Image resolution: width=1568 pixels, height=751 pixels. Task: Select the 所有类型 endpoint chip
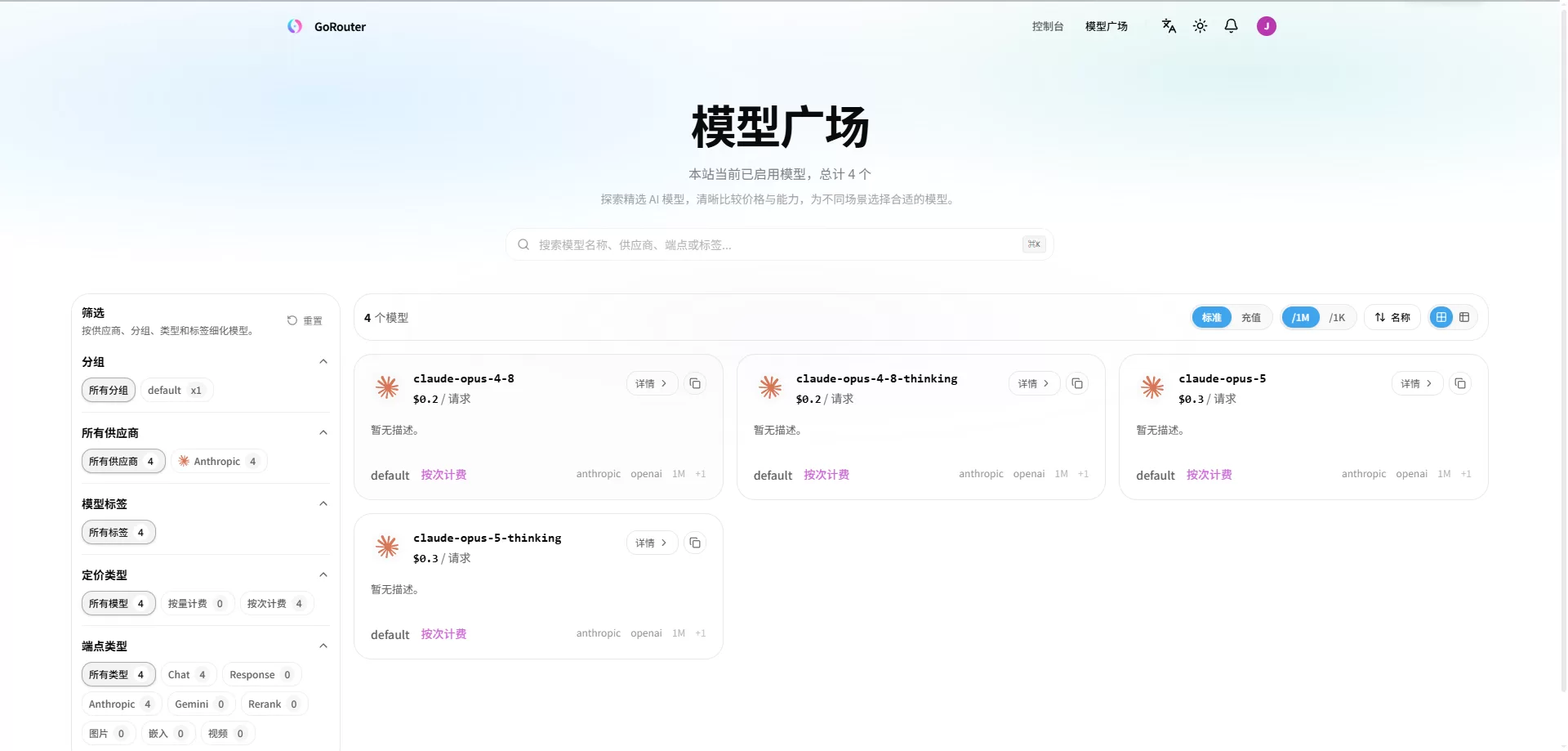[x=118, y=674]
